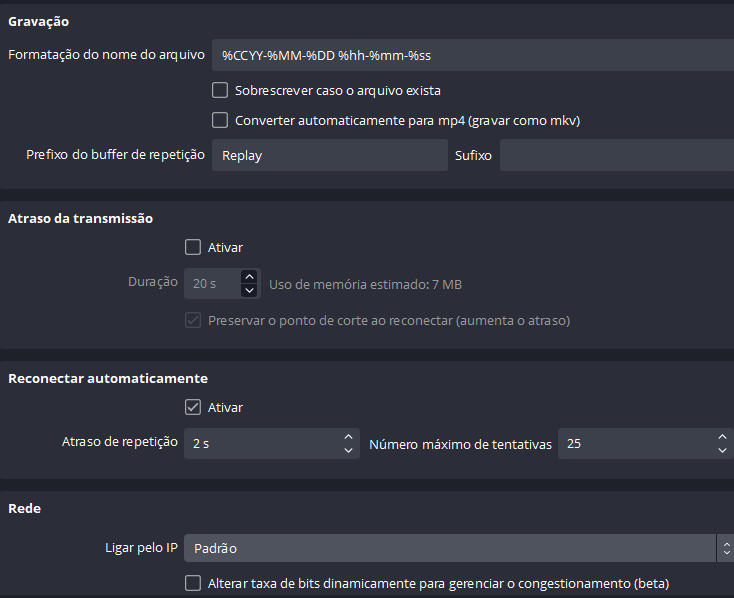Click the Formatação do nome do arquivo field

(473, 55)
